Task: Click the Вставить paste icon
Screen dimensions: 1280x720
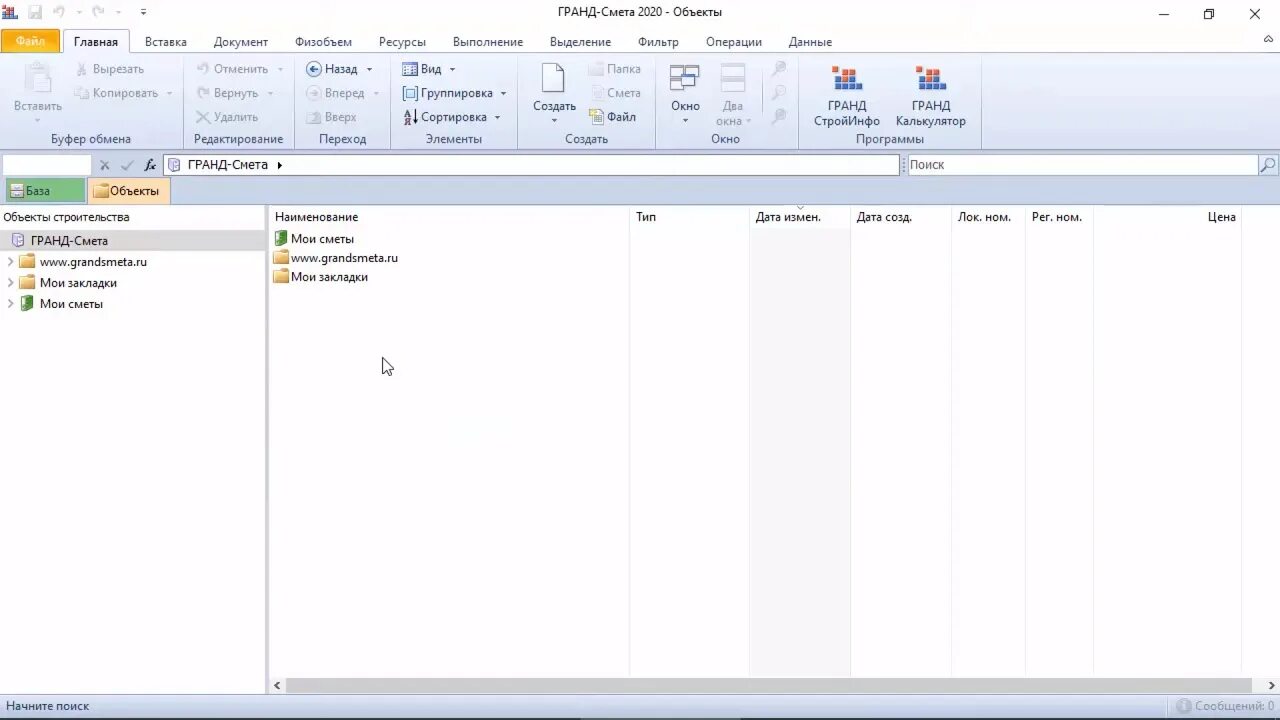Action: click(x=38, y=79)
